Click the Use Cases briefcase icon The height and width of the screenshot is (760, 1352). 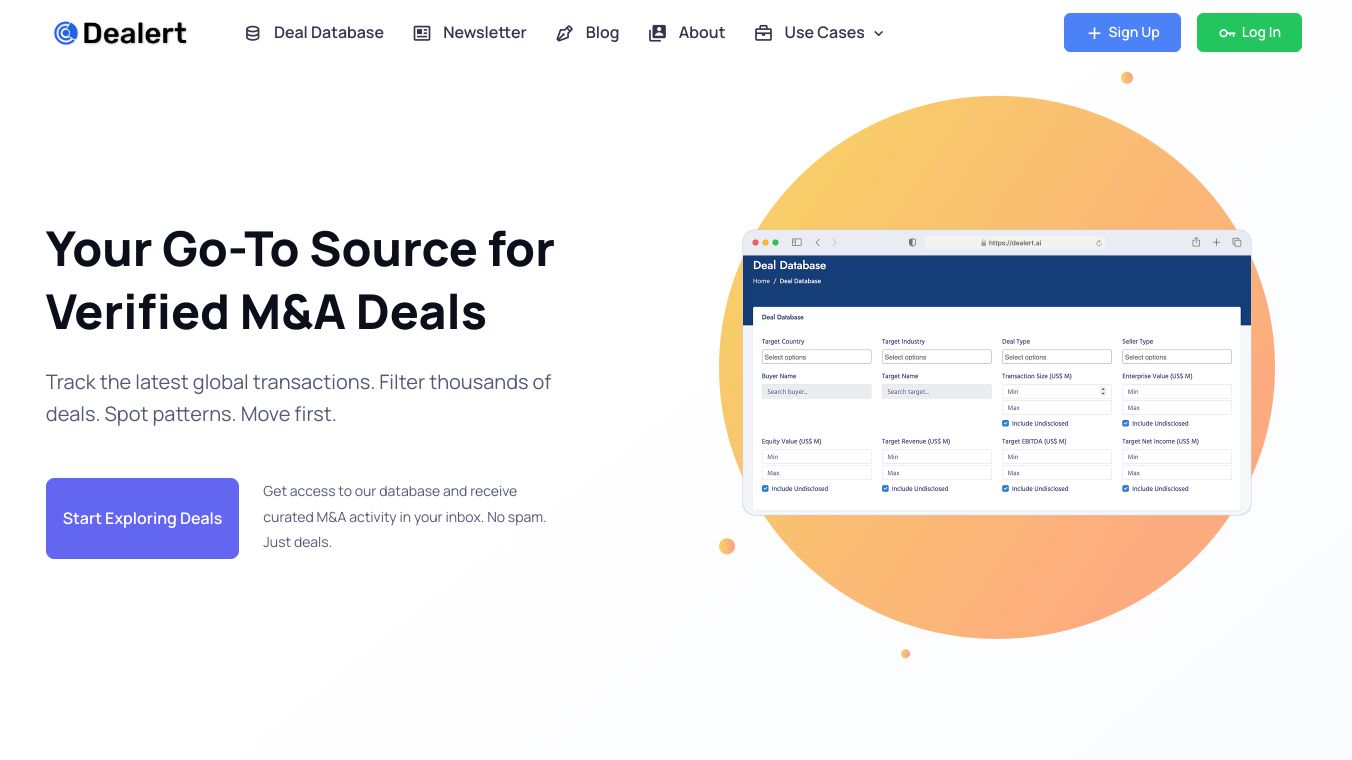pos(763,33)
